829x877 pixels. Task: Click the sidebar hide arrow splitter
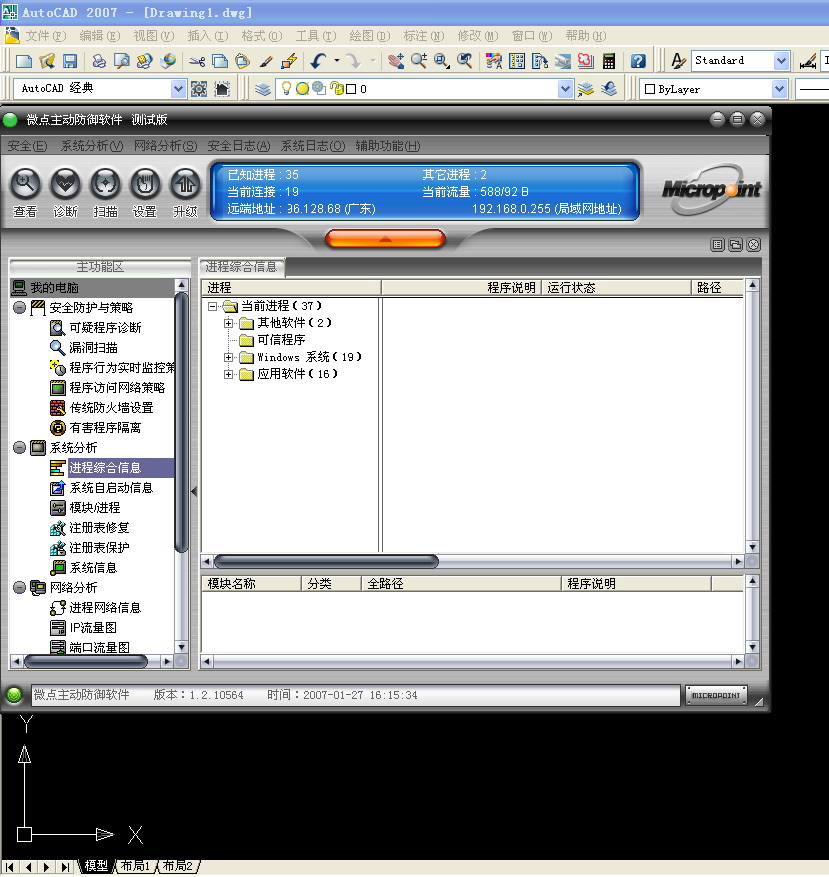(x=194, y=492)
